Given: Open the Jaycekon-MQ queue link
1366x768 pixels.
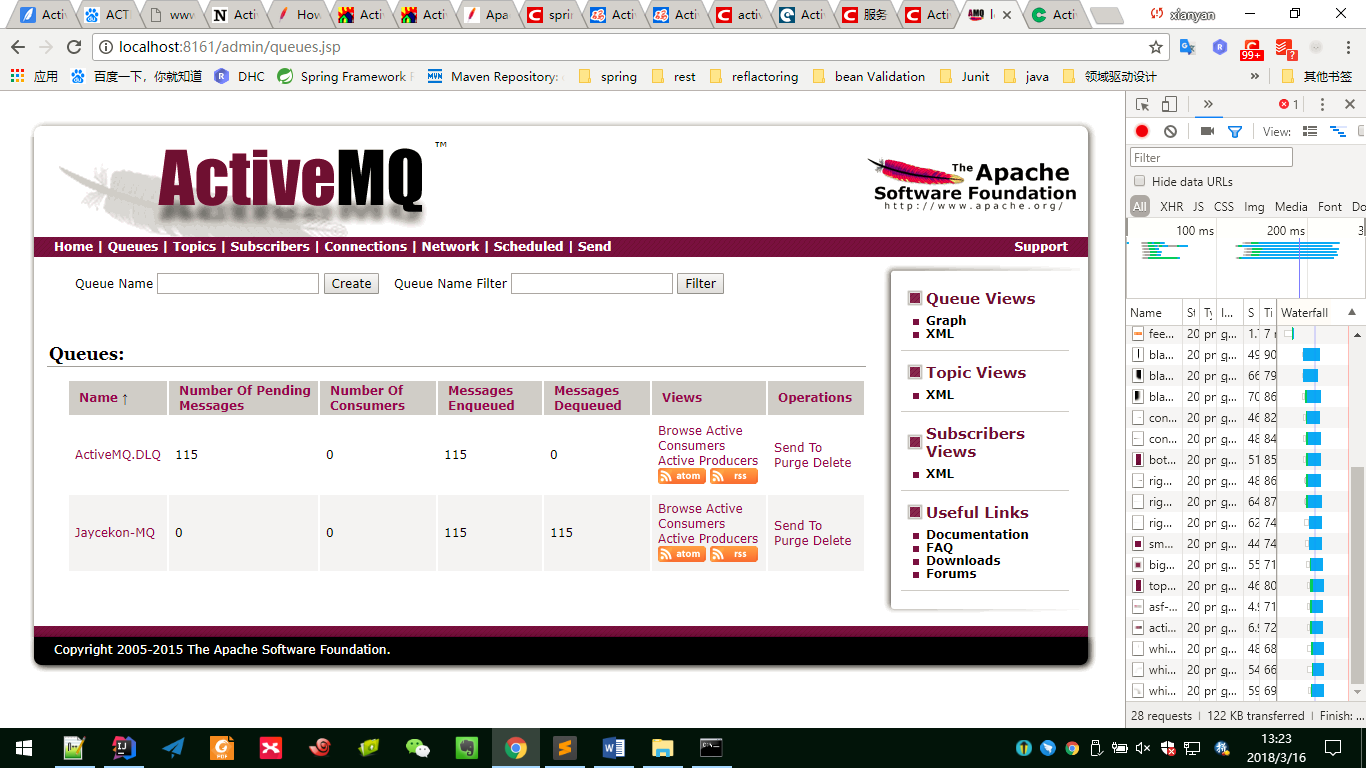Looking at the screenshot, I should point(115,532).
